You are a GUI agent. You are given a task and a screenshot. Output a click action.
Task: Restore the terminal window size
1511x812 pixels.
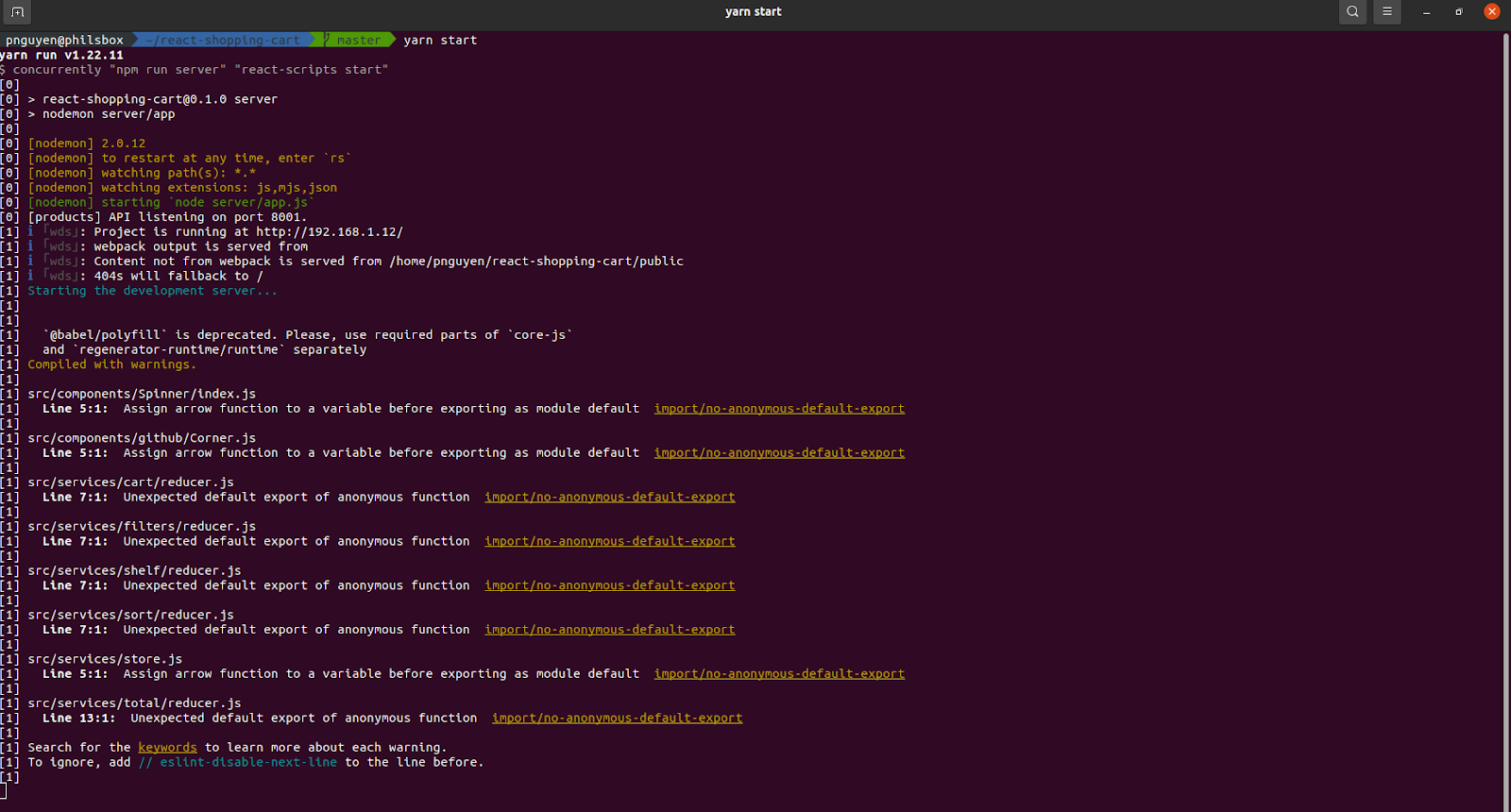1459,12
